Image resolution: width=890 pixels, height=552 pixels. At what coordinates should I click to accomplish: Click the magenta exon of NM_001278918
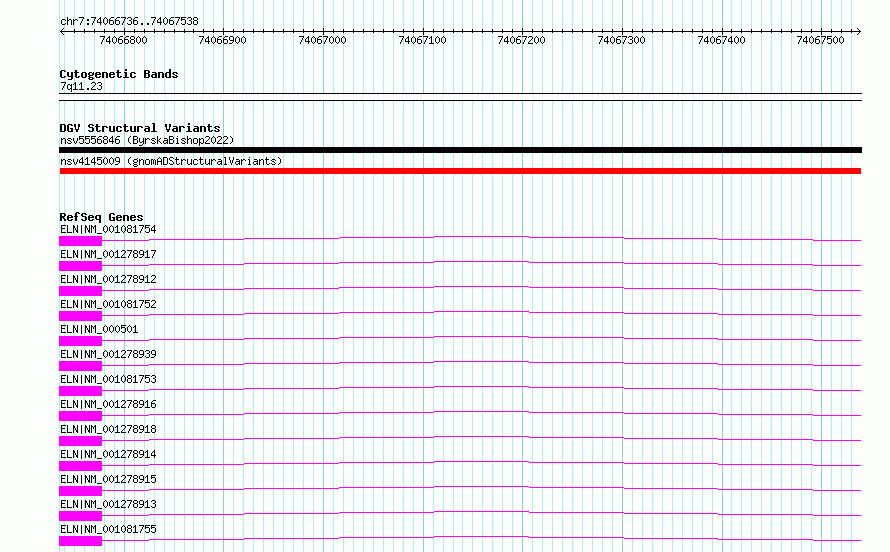pos(81,441)
